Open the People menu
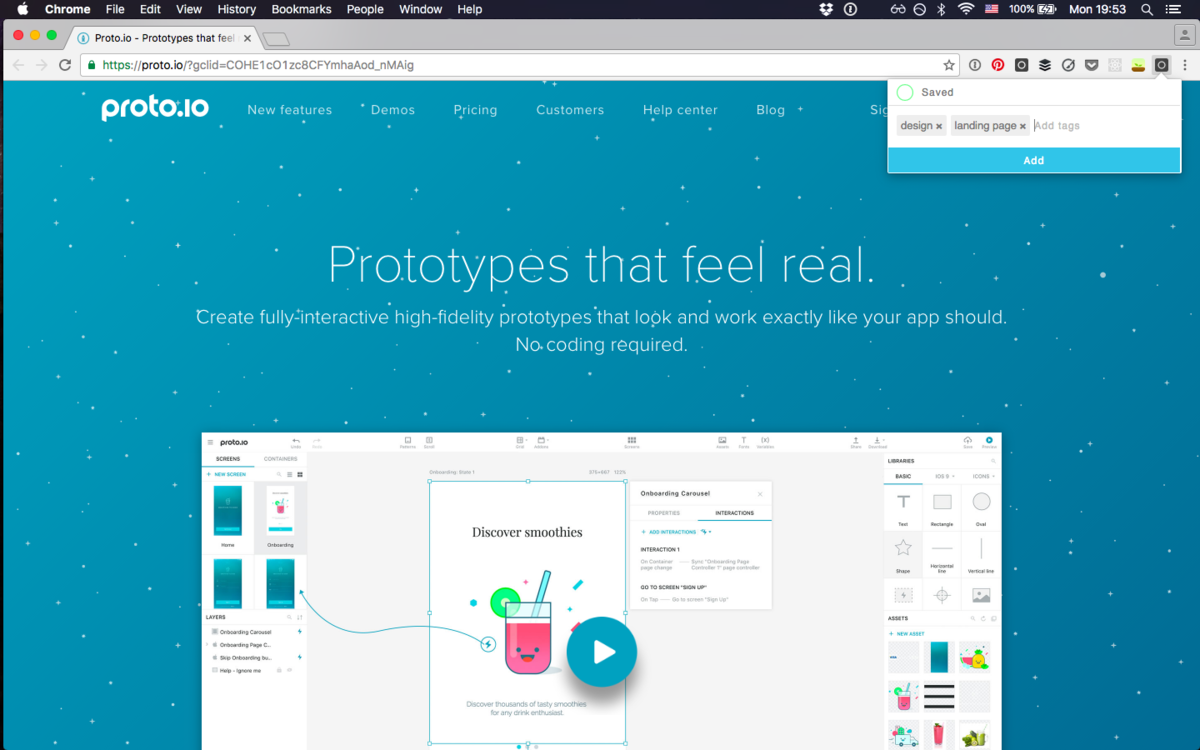Screen dimensions: 1200x750 click(365, 9)
